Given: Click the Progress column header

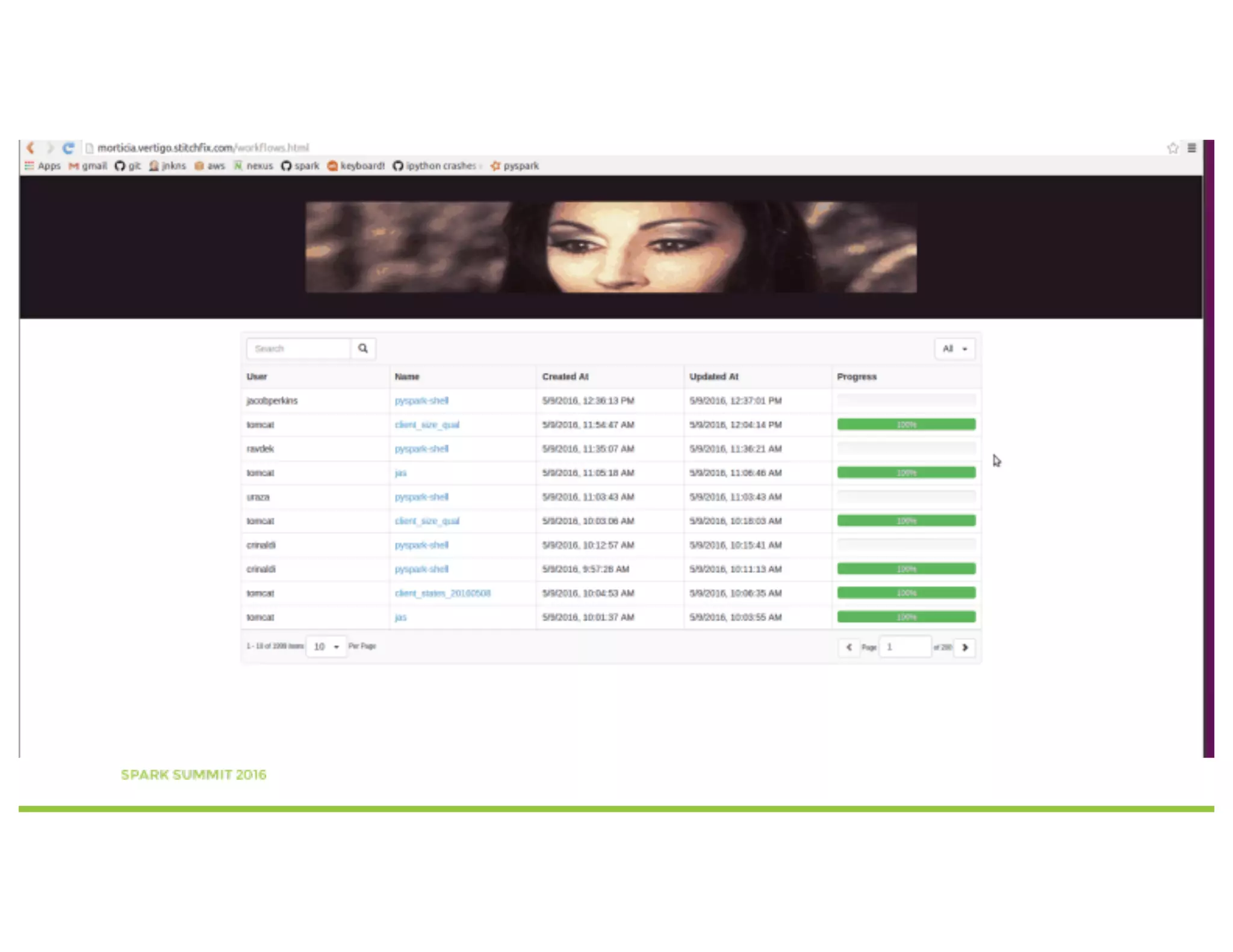Looking at the screenshot, I should [857, 377].
